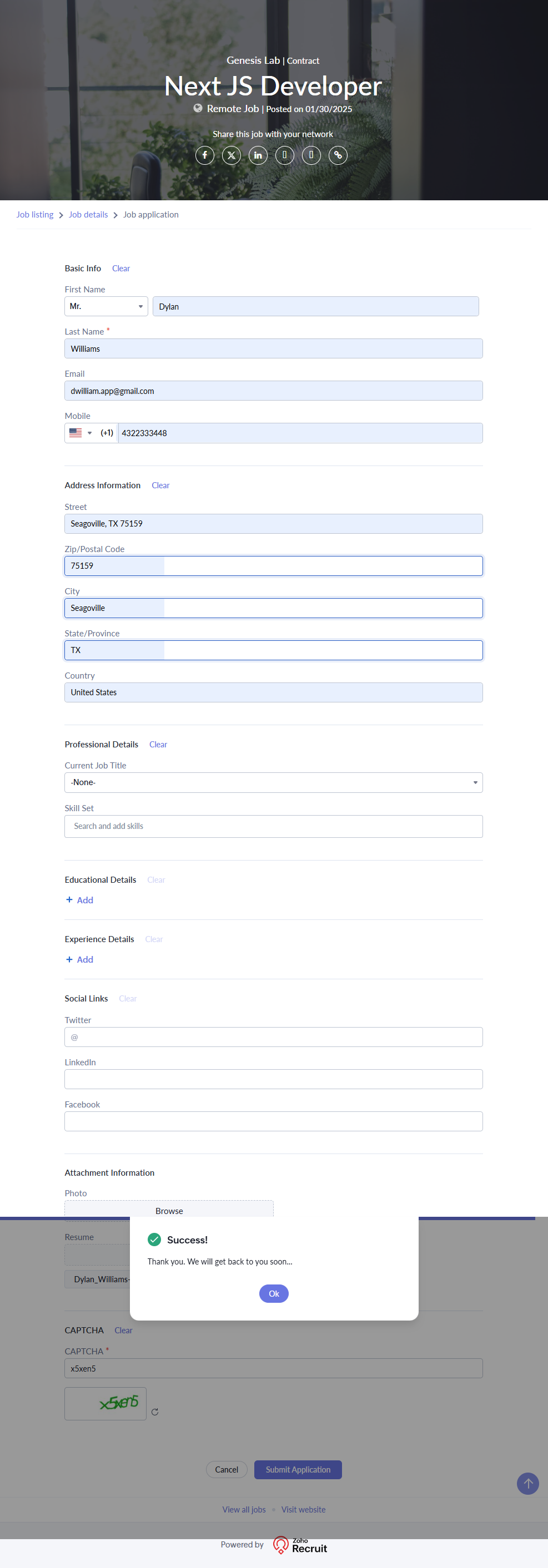Expand the Current Job Title dropdown

273,782
